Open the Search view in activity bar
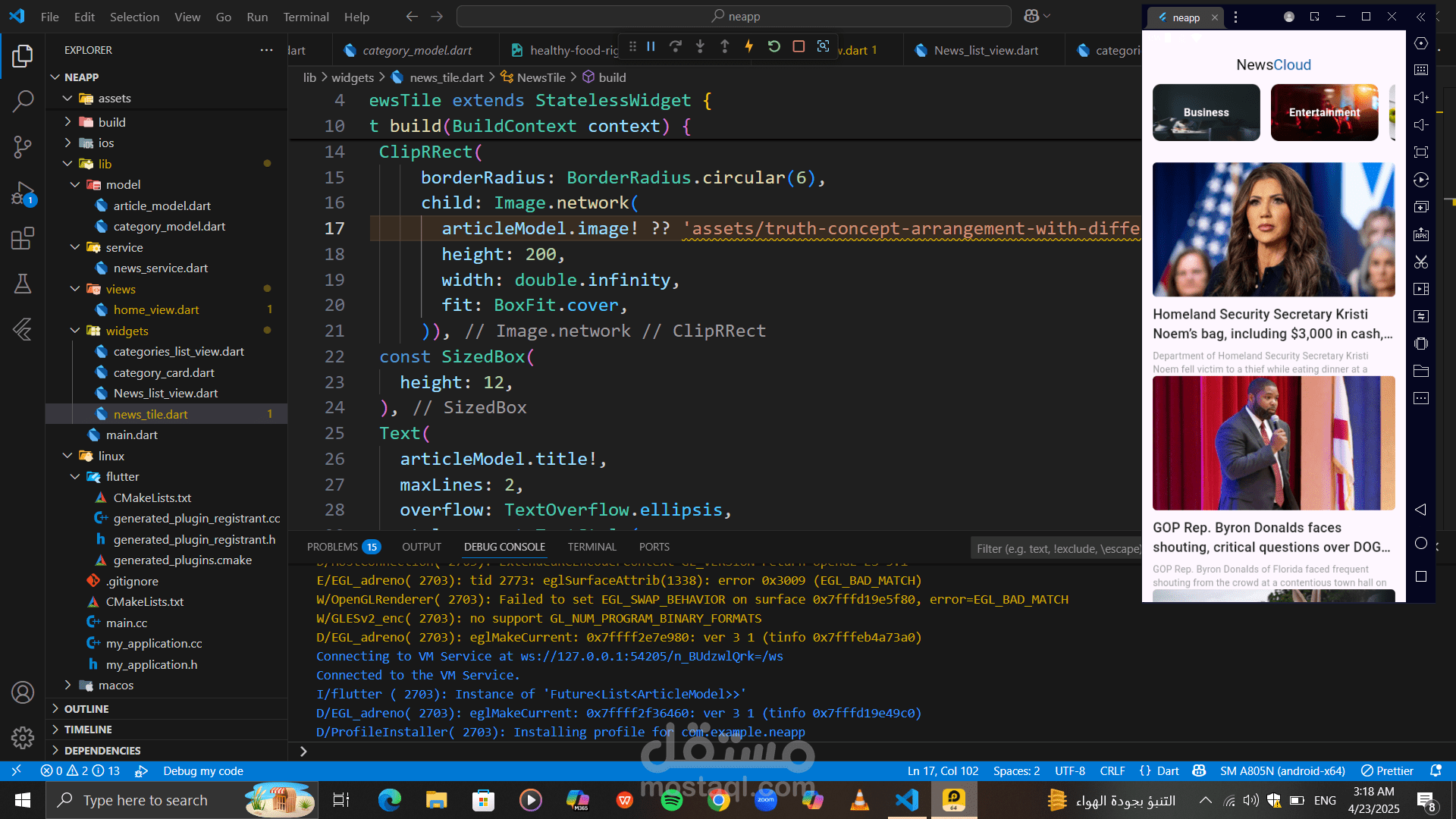 pyautogui.click(x=23, y=101)
